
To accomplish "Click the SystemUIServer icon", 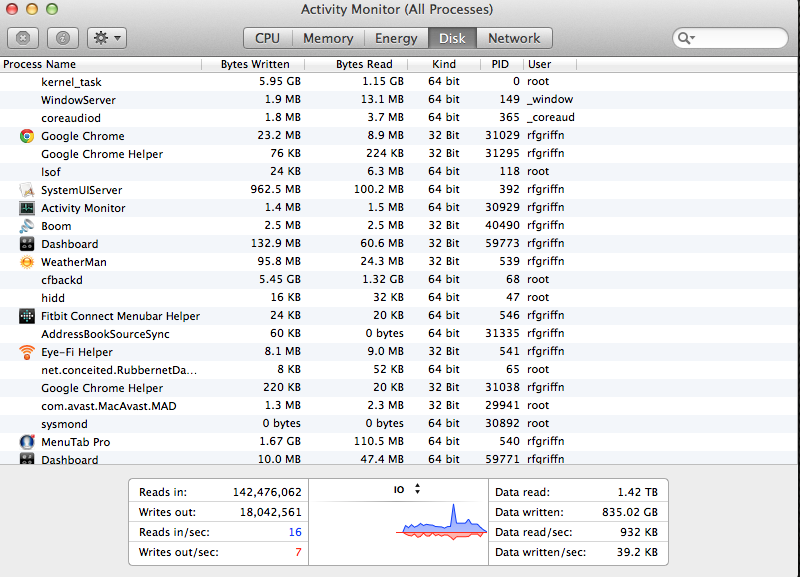I will click(27, 190).
